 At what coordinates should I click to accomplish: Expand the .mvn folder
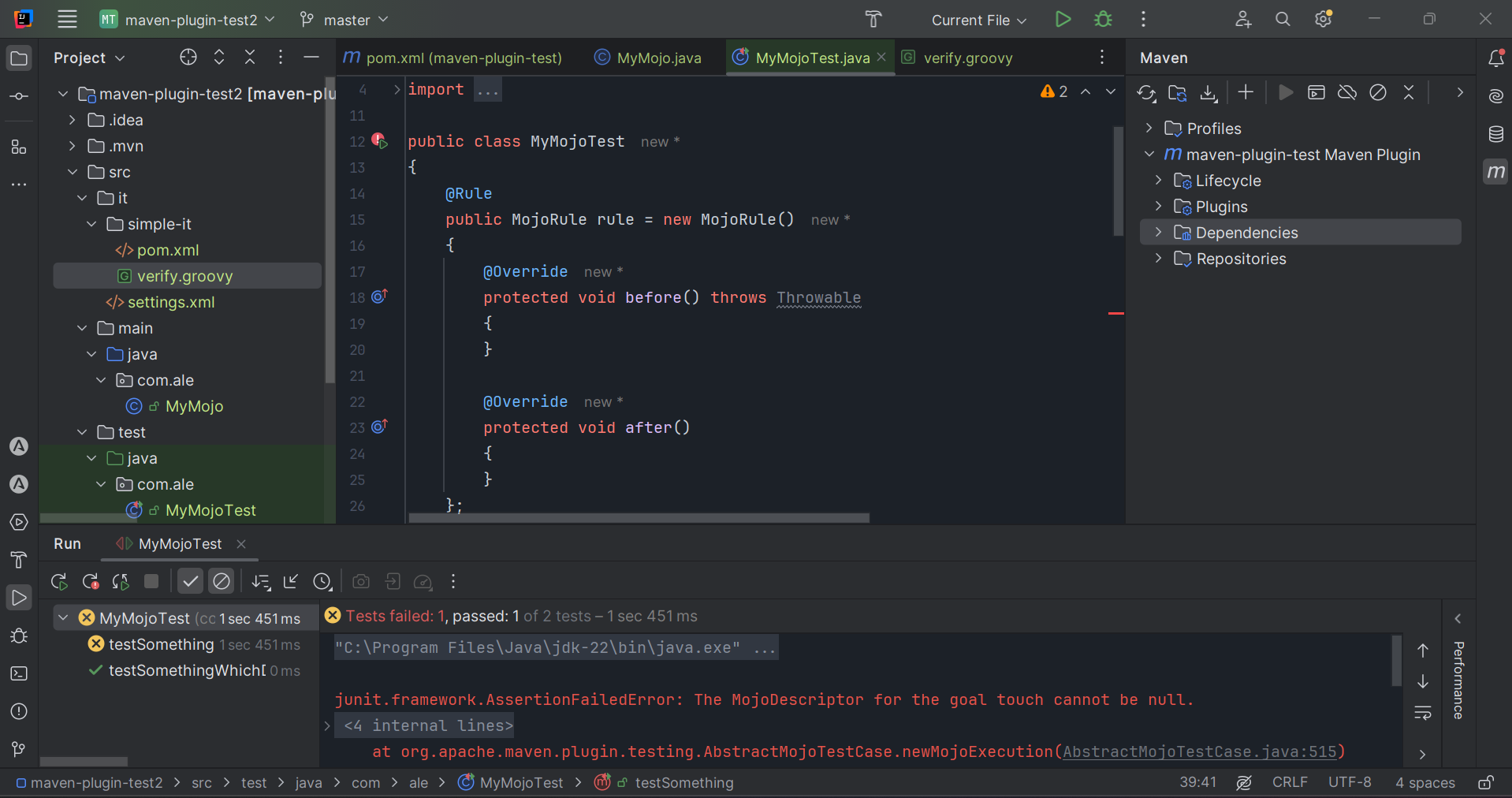click(73, 146)
